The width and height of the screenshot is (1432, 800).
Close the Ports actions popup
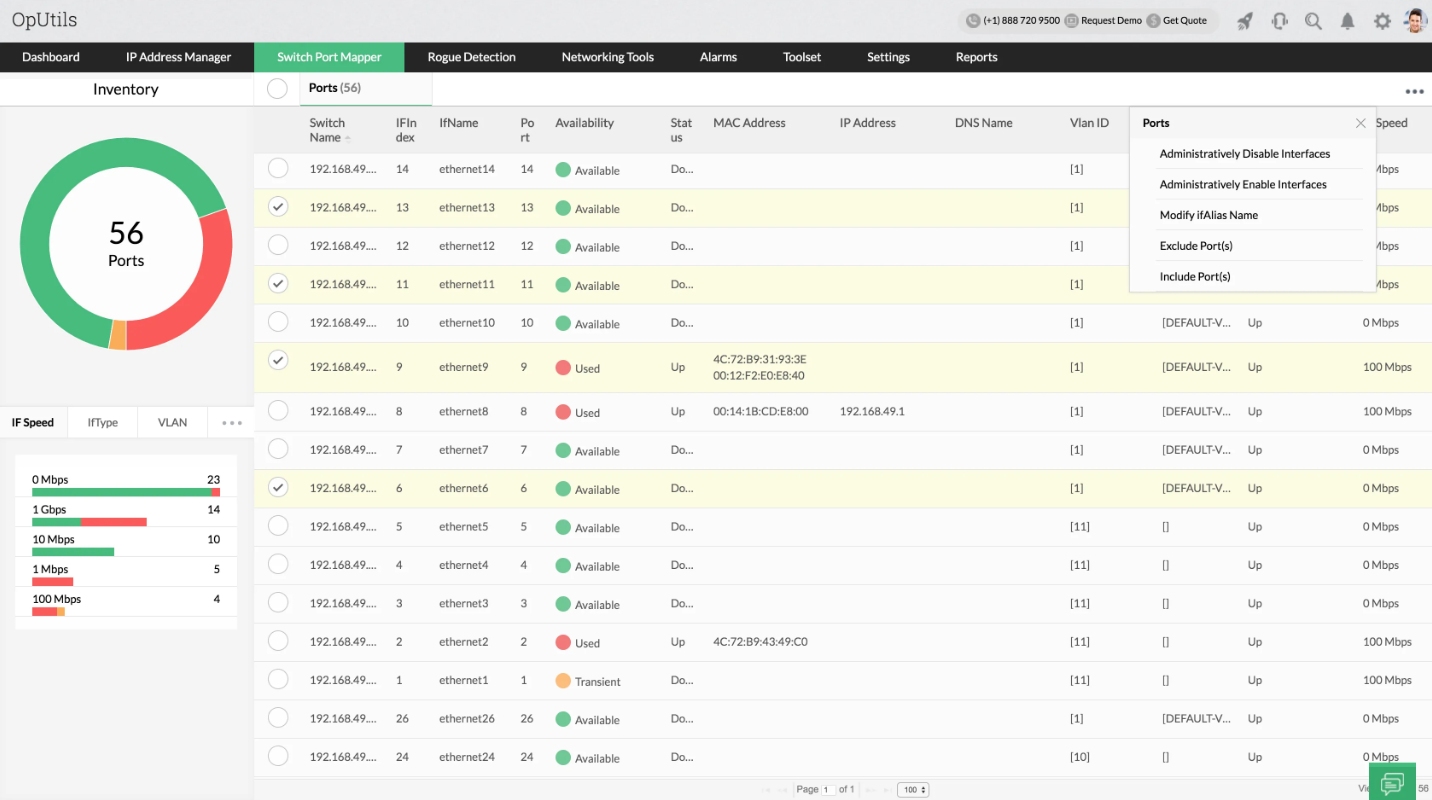(1360, 123)
